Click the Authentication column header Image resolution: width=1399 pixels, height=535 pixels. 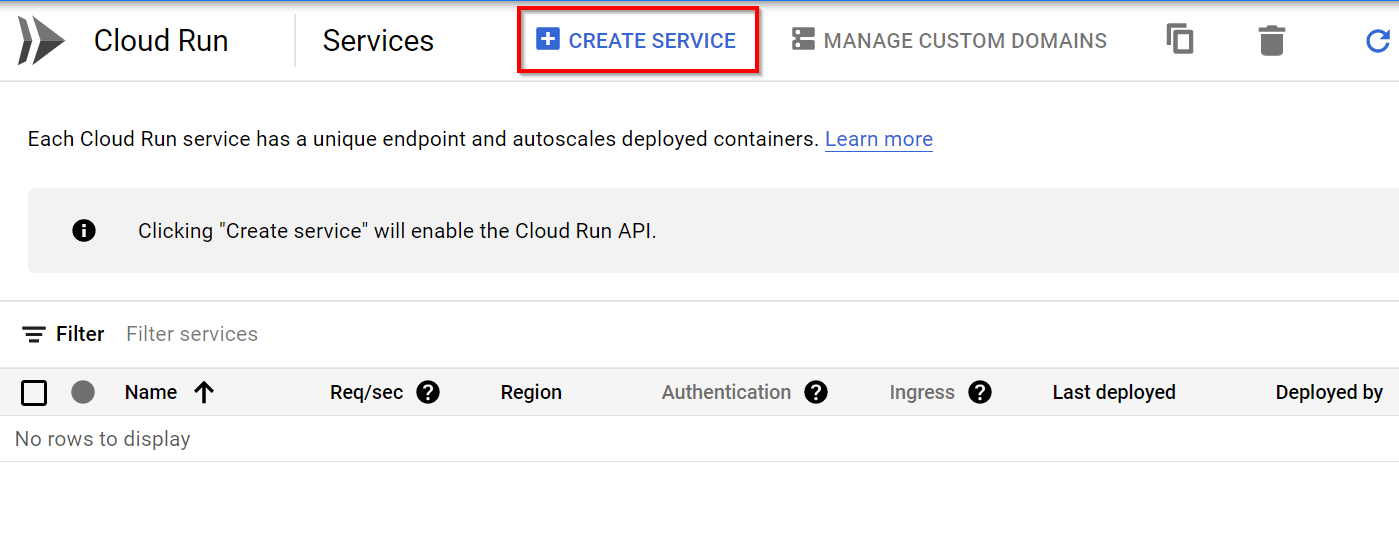[x=726, y=392]
